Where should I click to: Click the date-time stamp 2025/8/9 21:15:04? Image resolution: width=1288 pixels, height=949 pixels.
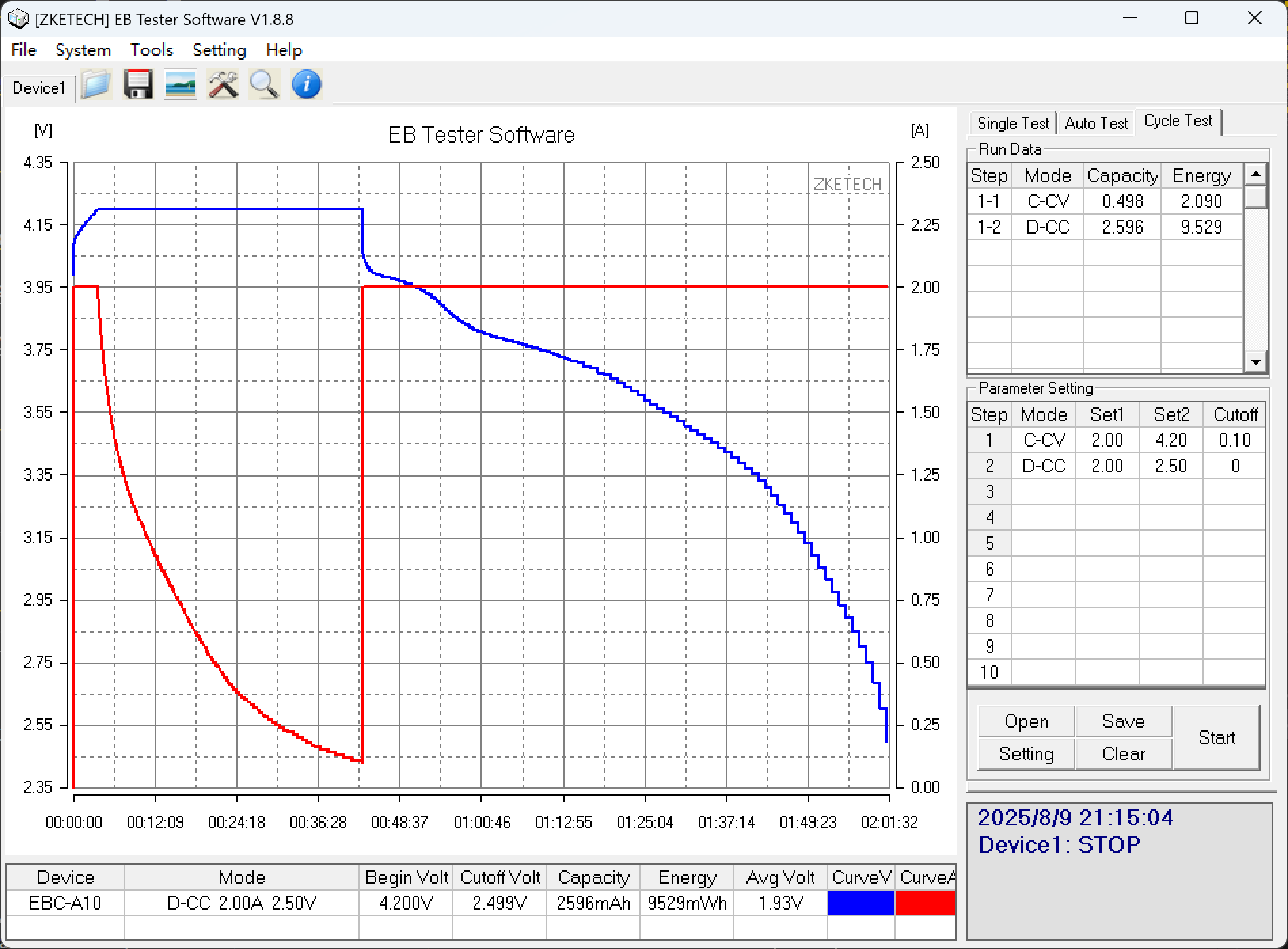coord(1076,817)
